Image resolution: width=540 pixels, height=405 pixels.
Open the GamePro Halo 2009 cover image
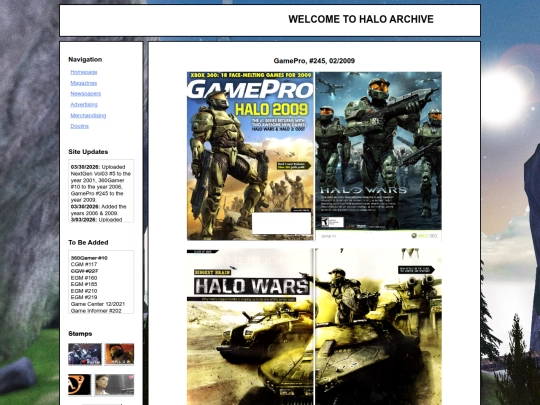250,156
